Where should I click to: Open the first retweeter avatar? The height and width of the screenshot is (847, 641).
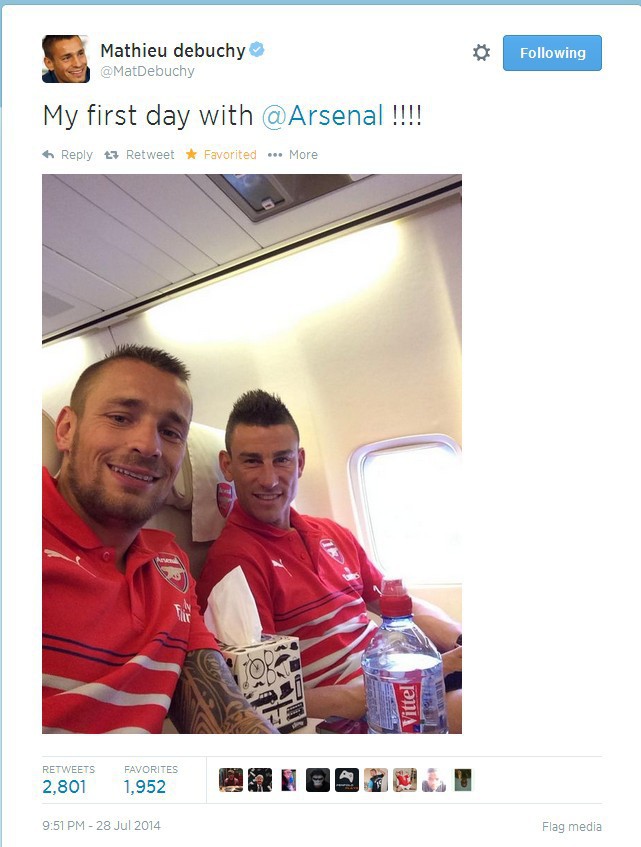(x=231, y=780)
